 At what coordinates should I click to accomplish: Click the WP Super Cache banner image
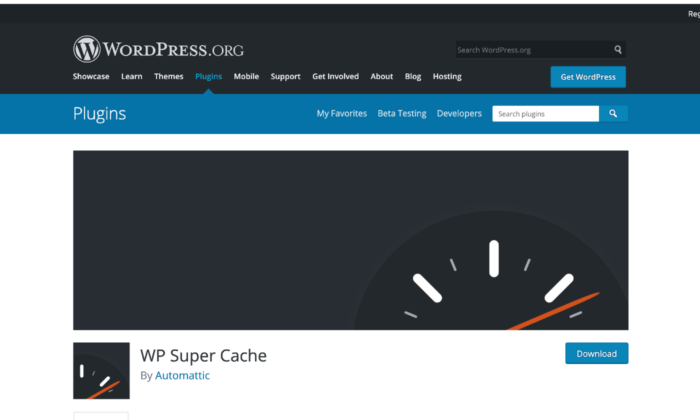[x=350, y=240]
